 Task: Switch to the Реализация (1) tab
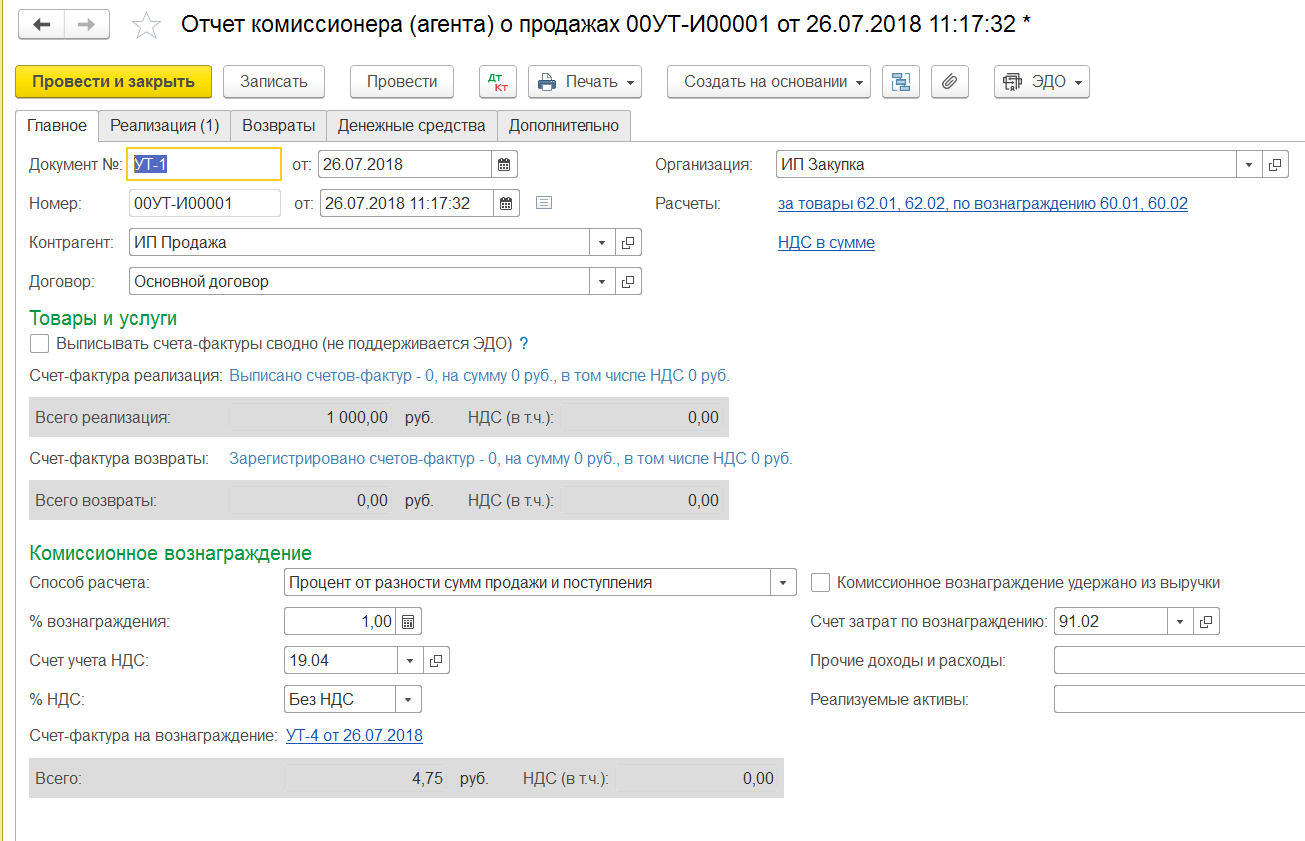point(164,126)
